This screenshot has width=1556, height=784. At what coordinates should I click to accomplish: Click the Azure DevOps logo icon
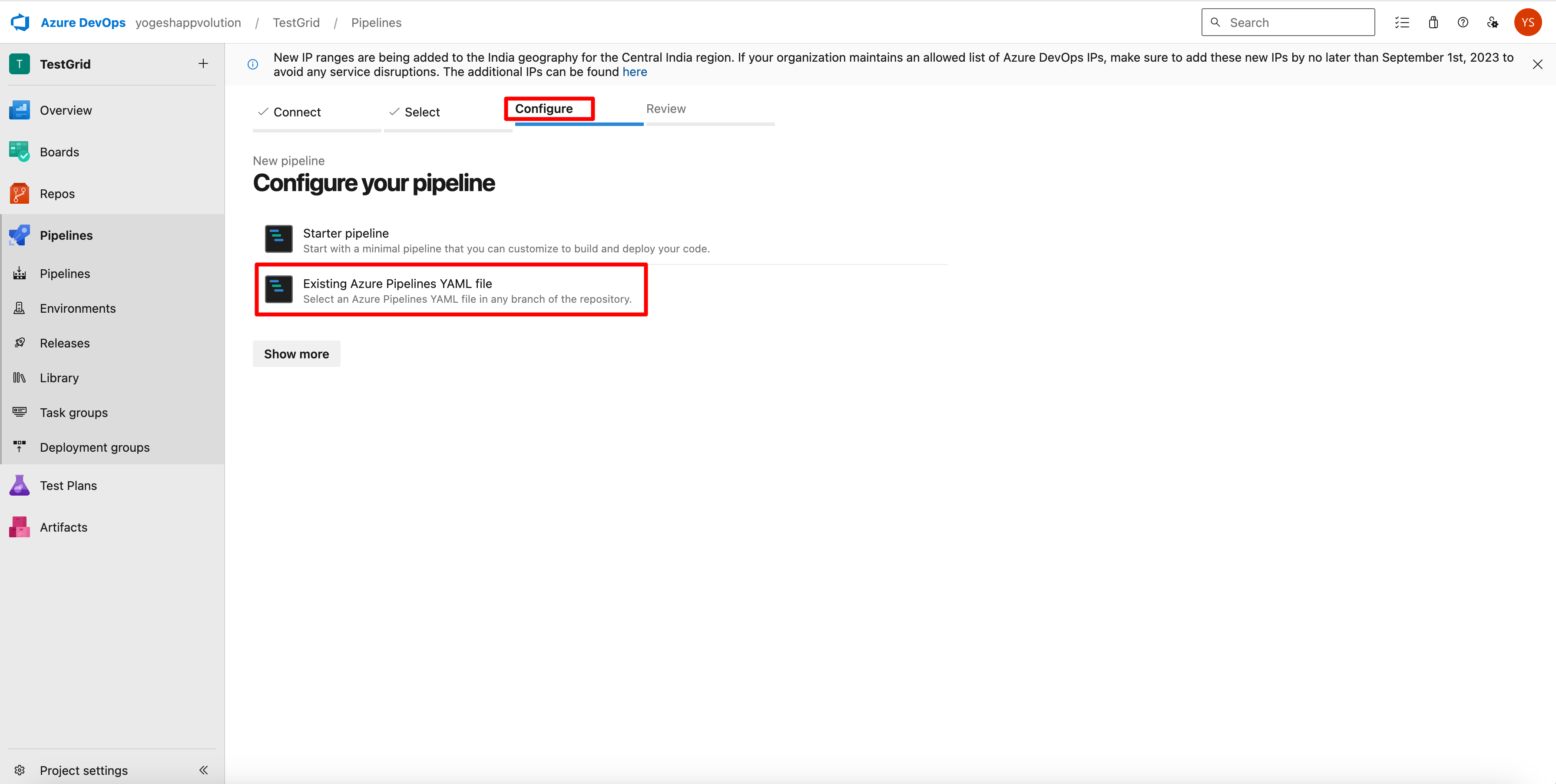(20, 22)
